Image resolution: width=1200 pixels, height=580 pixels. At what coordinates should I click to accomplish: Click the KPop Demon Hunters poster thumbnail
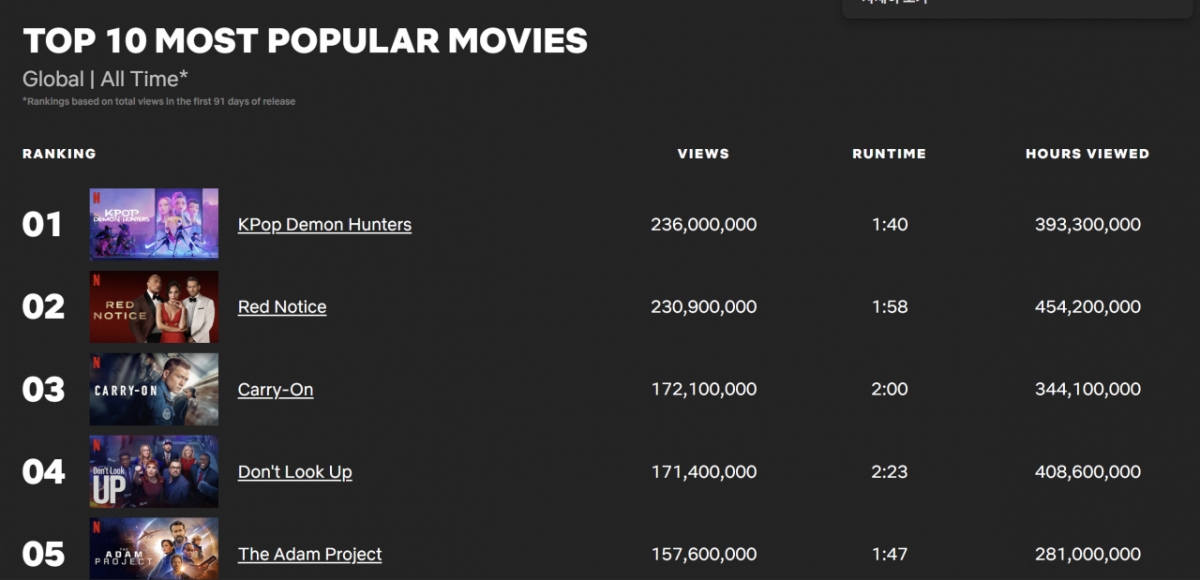(154, 224)
